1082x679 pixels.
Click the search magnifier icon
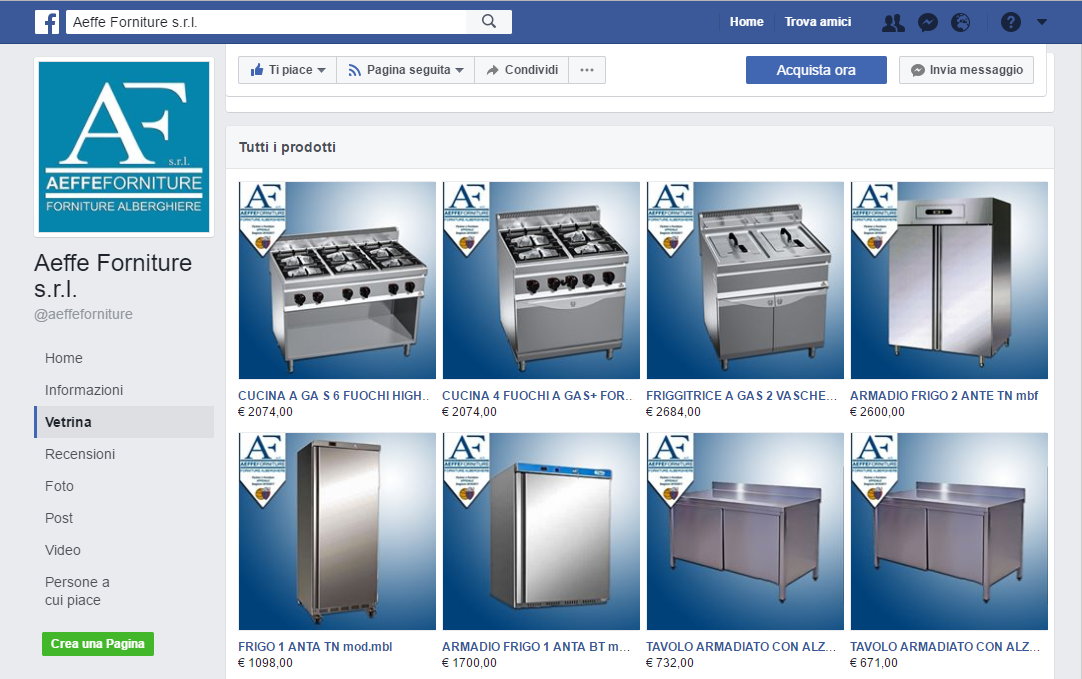[x=489, y=21]
